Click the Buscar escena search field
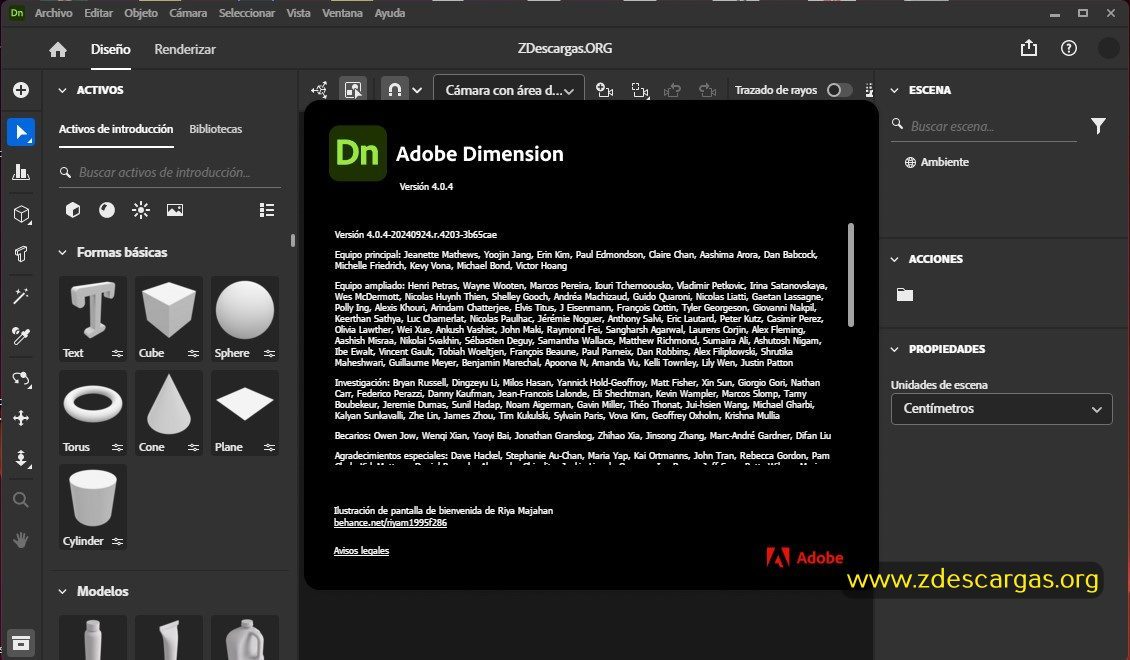Screen dimensions: 1130x660 [x=984, y=126]
